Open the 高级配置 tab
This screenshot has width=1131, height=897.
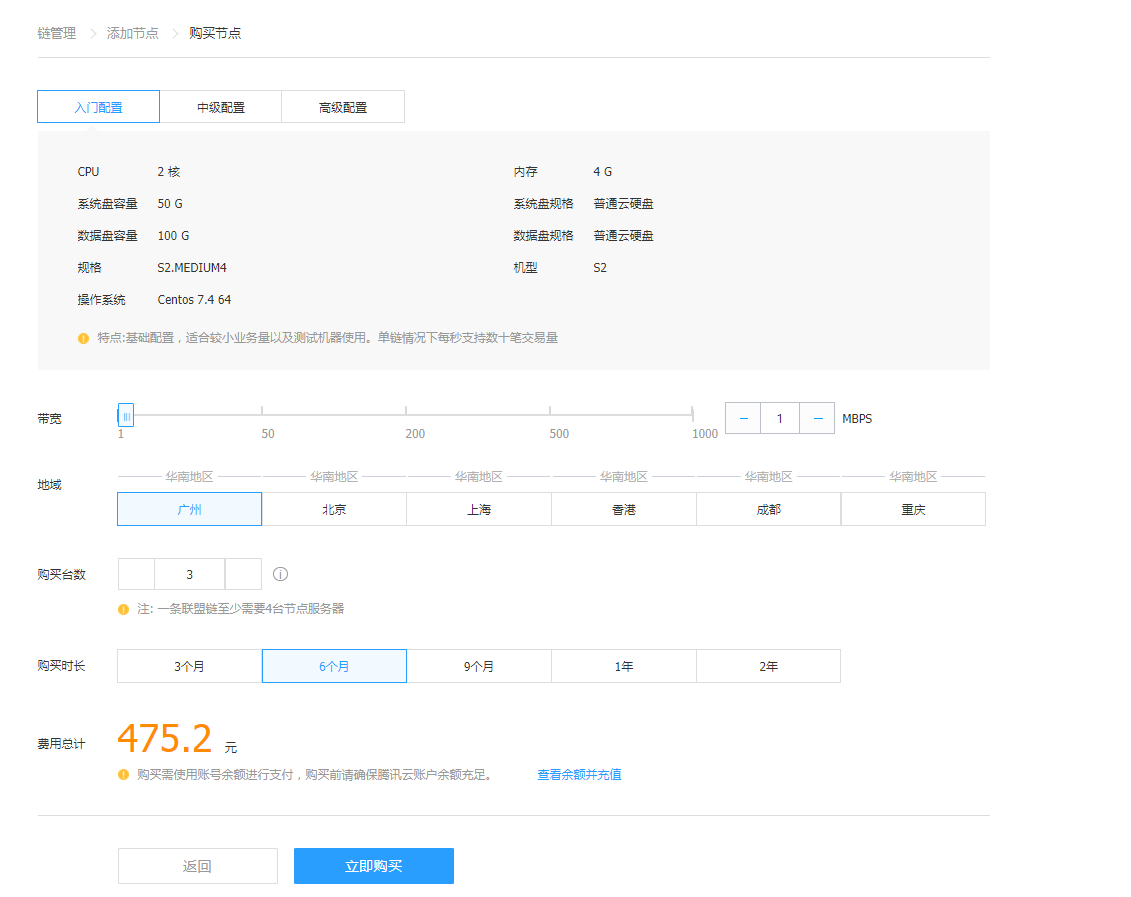click(343, 107)
